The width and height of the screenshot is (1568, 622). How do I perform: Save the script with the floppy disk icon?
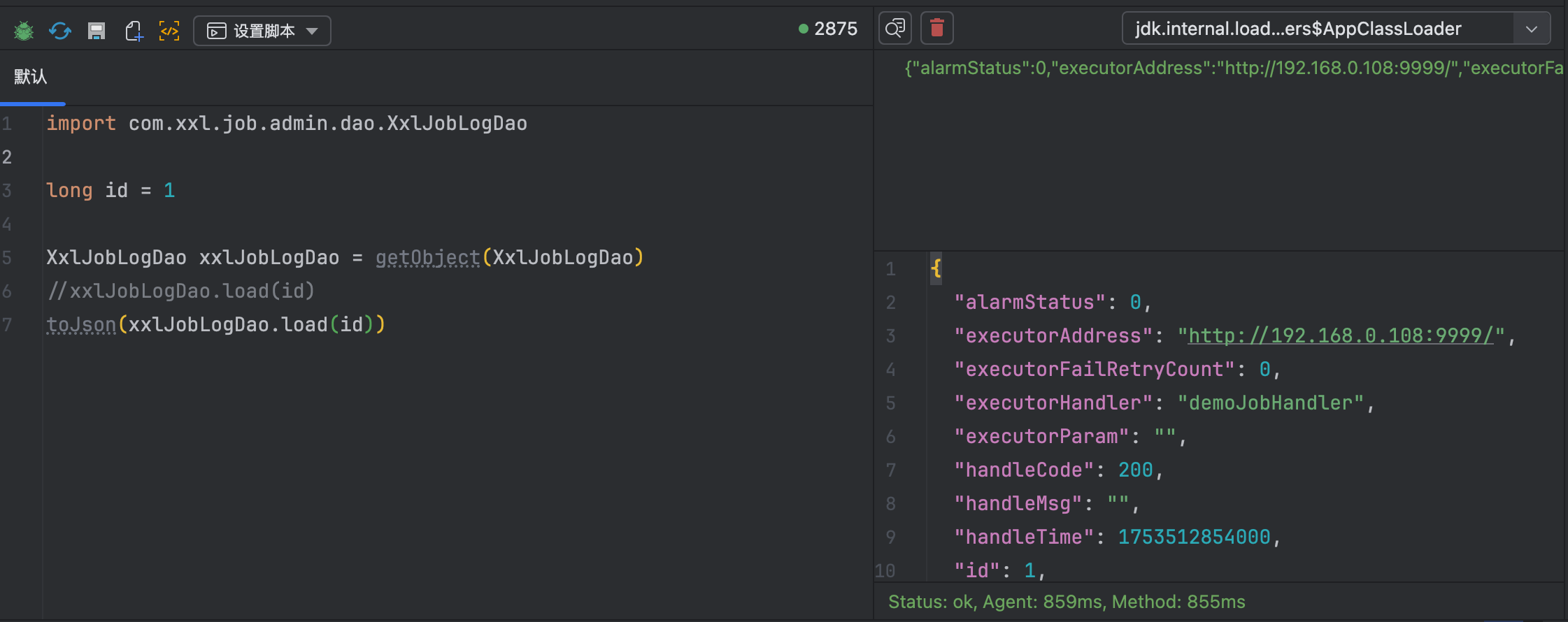97,31
